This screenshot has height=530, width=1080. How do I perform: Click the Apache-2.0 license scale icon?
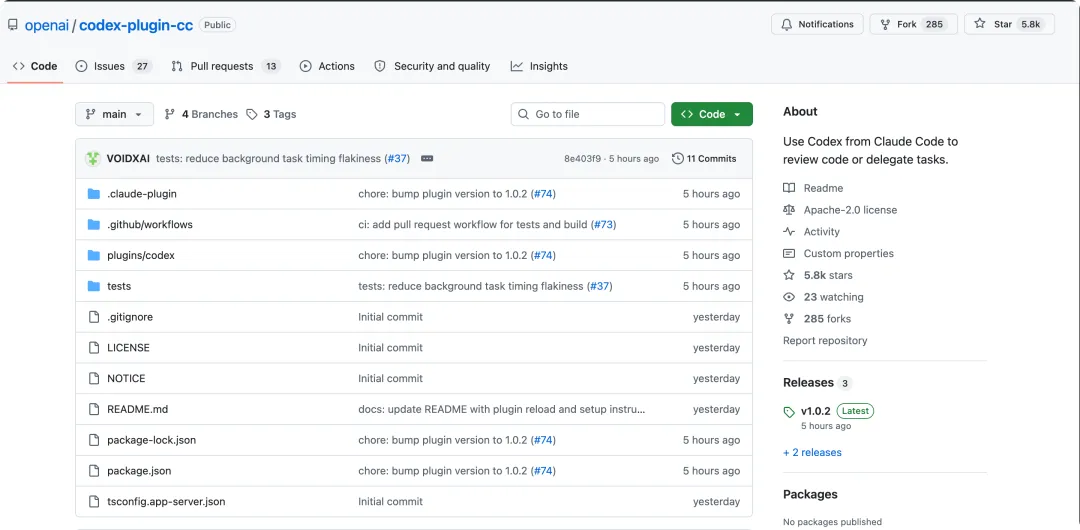pos(789,210)
